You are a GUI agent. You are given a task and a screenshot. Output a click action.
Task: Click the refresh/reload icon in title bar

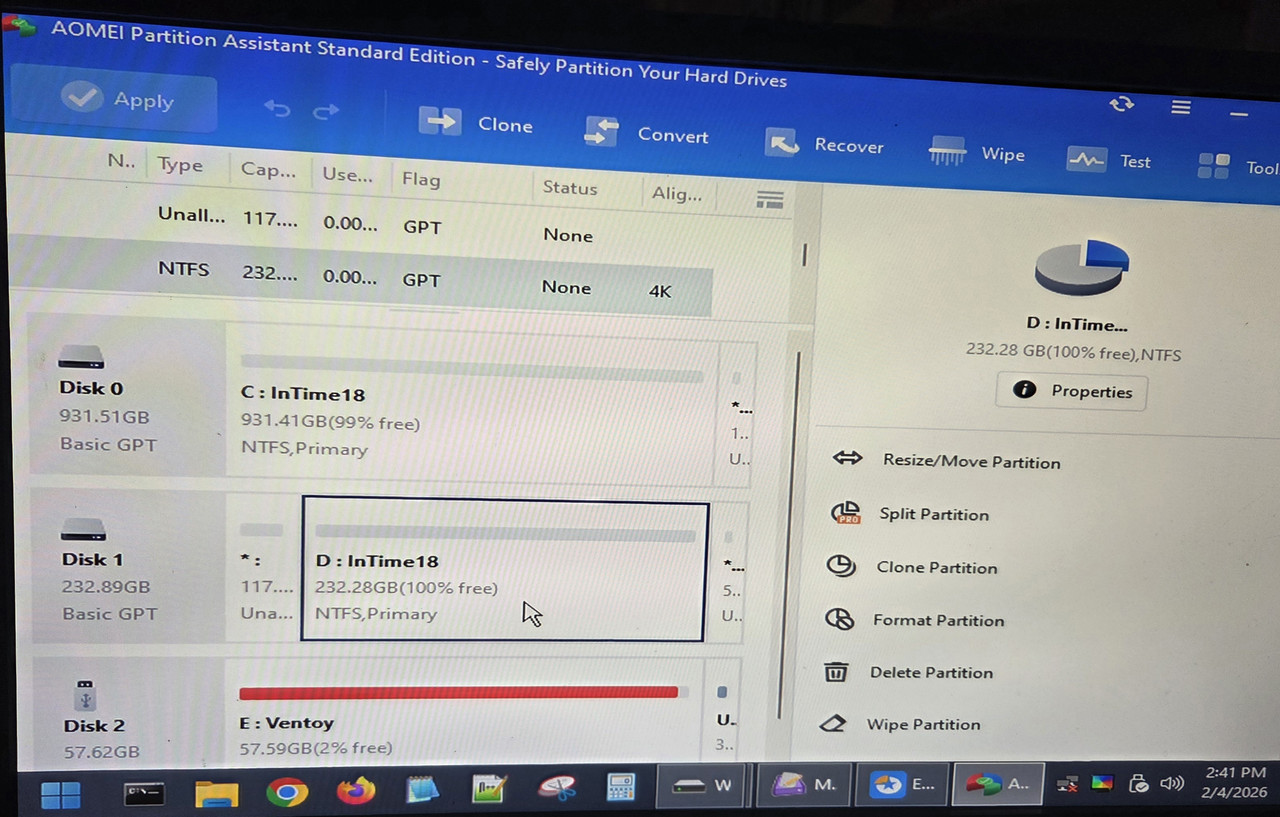click(x=1122, y=104)
